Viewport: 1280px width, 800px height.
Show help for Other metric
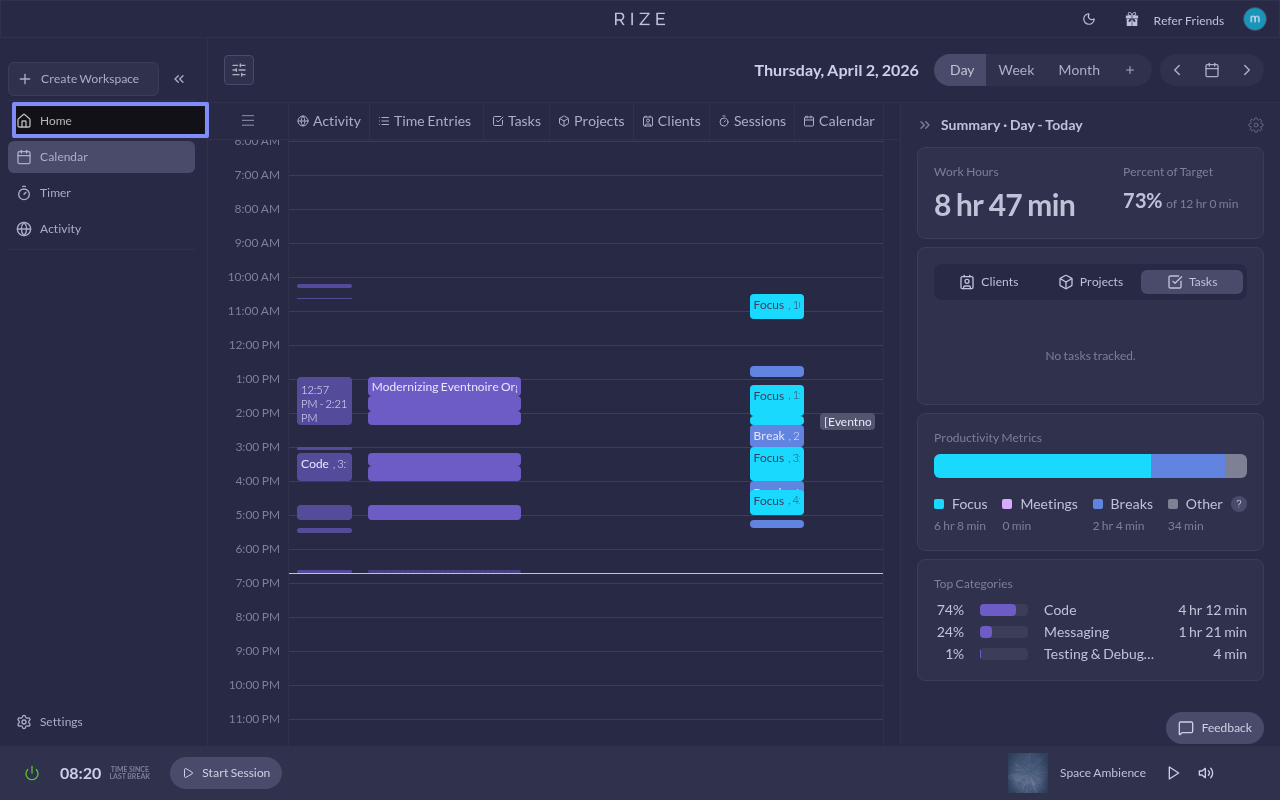tap(1239, 504)
